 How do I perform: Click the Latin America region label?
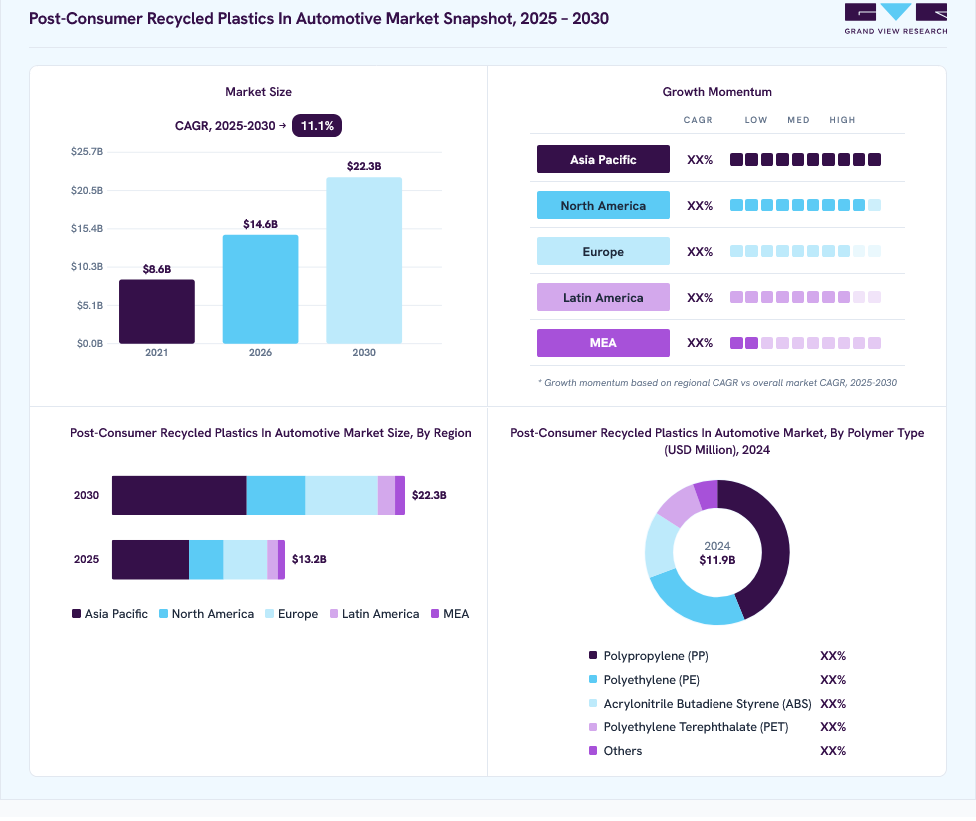603,298
